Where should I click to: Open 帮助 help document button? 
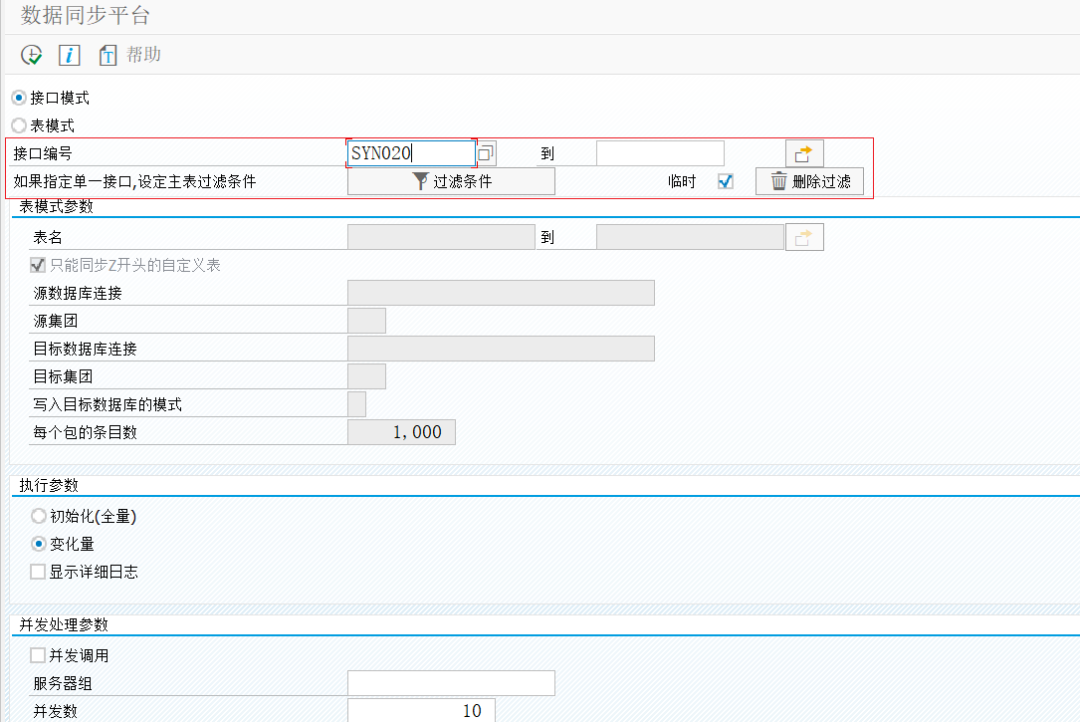click(129, 54)
